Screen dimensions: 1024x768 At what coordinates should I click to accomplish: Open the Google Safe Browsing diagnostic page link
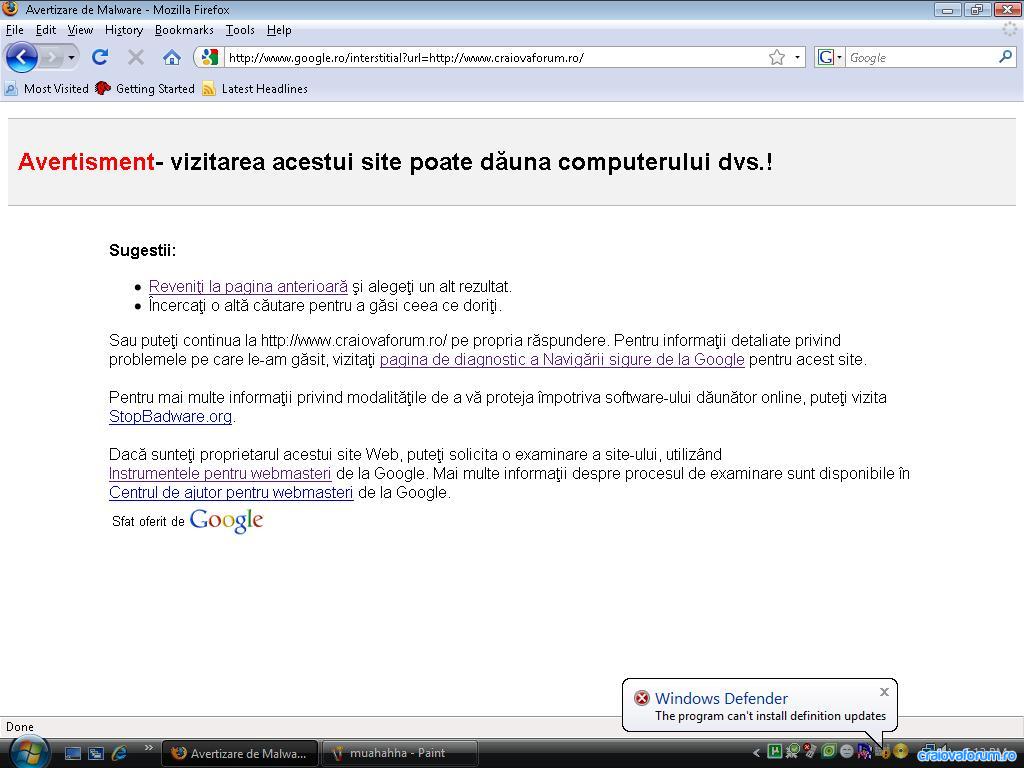point(562,360)
